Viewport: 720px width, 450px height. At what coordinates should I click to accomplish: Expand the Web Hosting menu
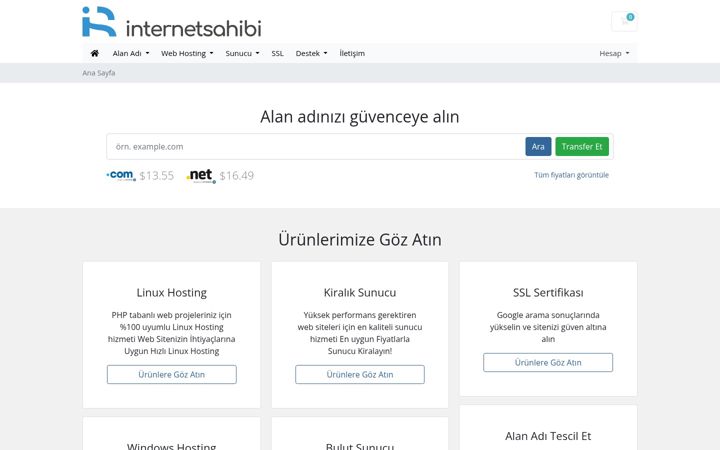187,53
